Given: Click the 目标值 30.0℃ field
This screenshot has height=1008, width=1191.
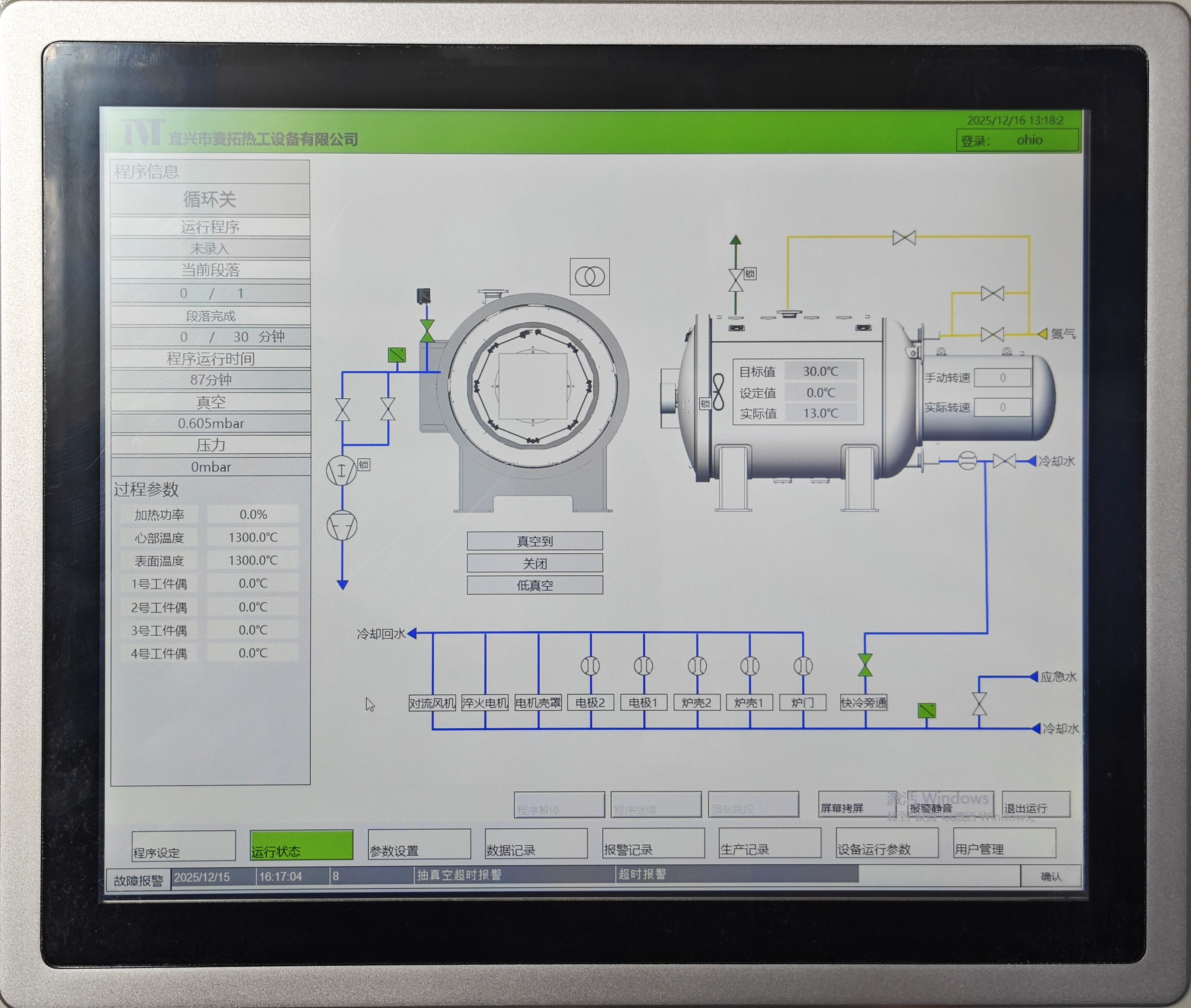Looking at the screenshot, I should [x=821, y=371].
